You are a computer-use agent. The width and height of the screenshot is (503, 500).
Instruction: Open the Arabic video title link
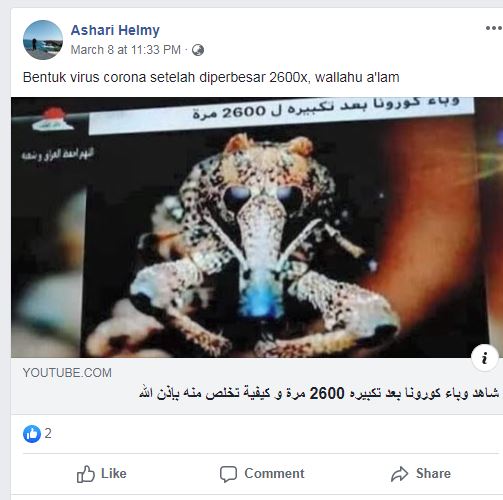(319, 393)
